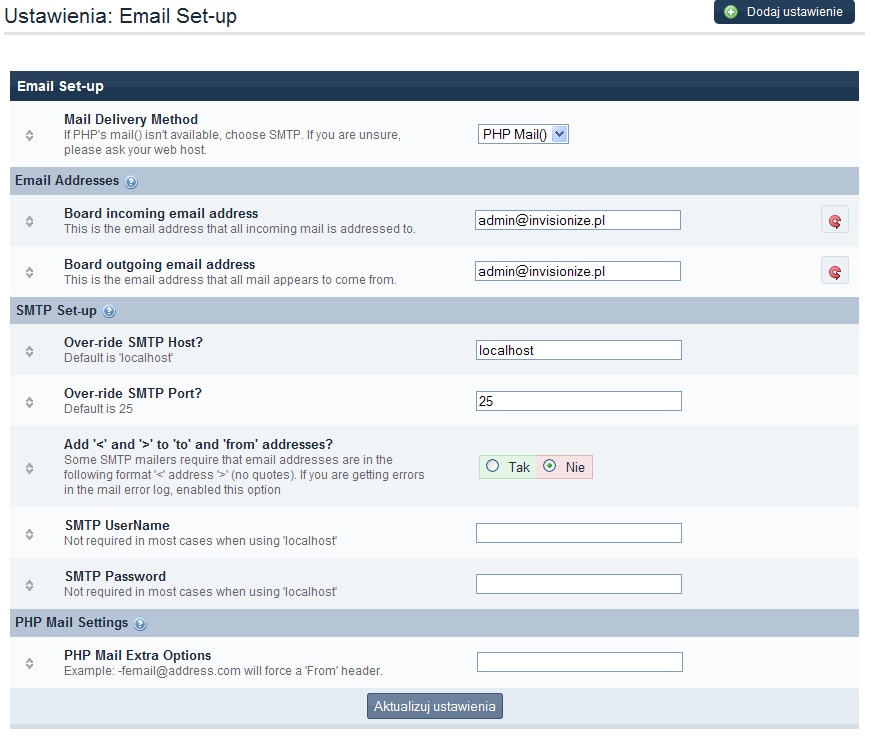Image resolution: width=878 pixels, height=747 pixels.
Task: Click reorder arrows beside Mail Delivery Method
Action: point(30,135)
